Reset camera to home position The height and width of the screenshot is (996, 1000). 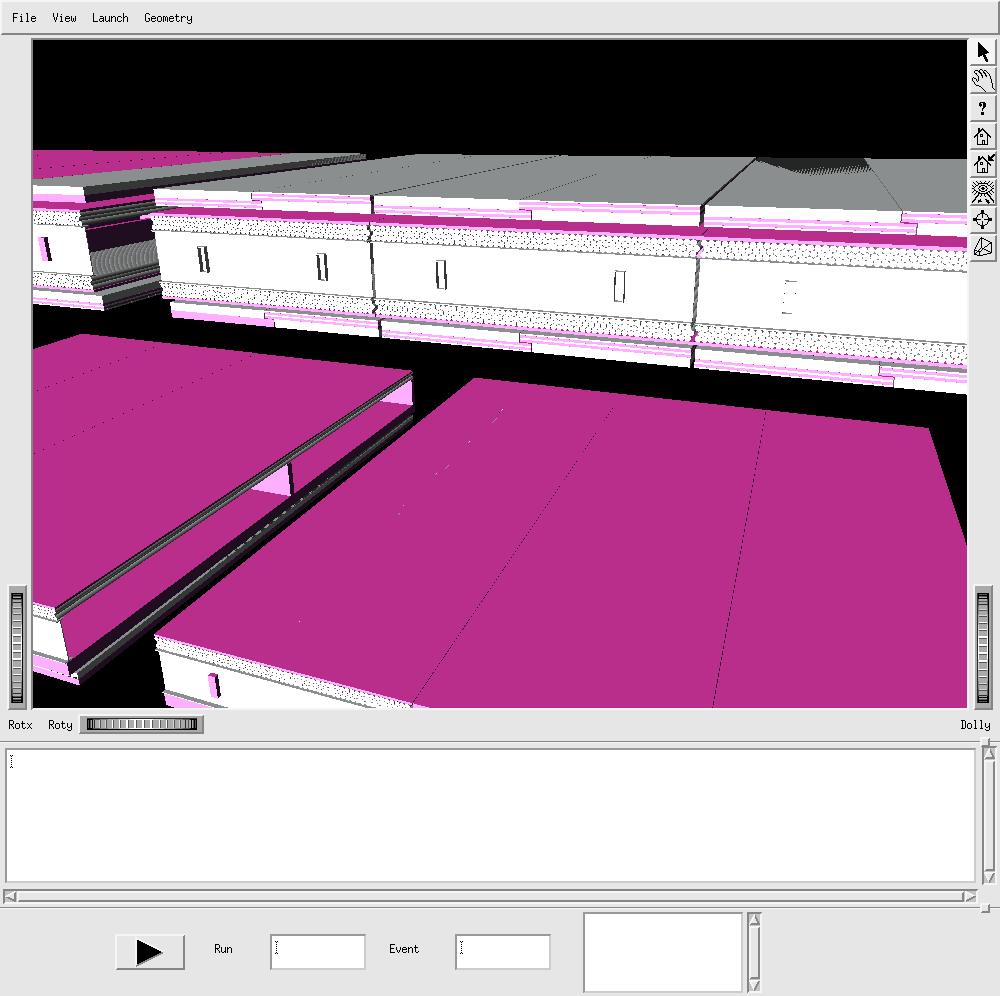point(983,137)
